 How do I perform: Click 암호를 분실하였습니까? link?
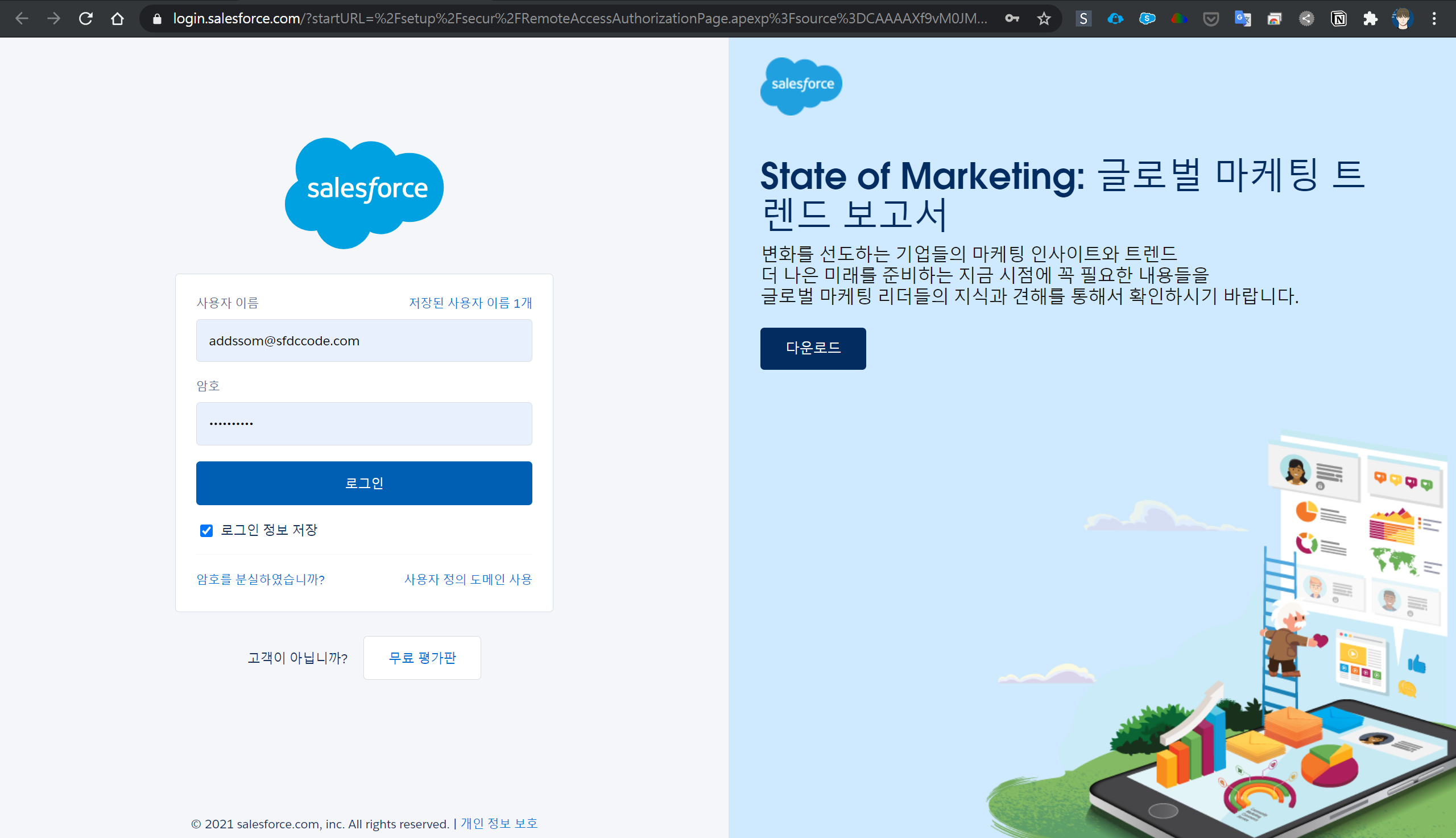point(260,579)
